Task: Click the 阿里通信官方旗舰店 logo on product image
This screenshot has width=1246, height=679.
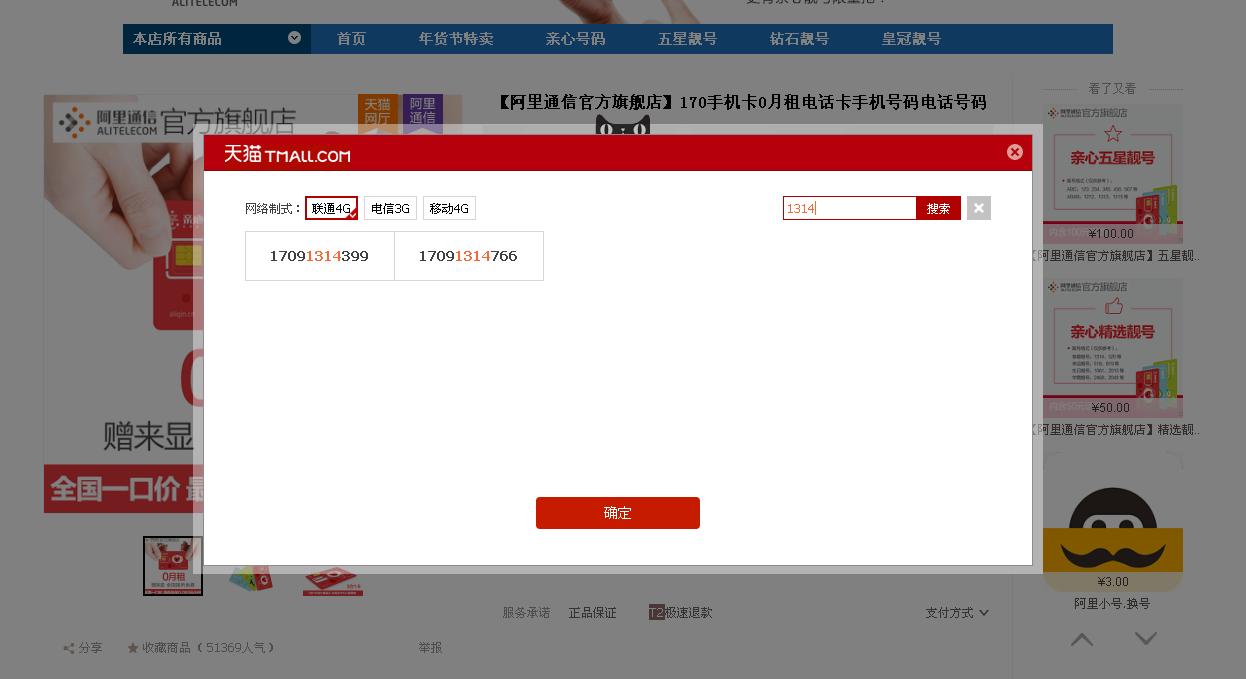Action: (176, 122)
